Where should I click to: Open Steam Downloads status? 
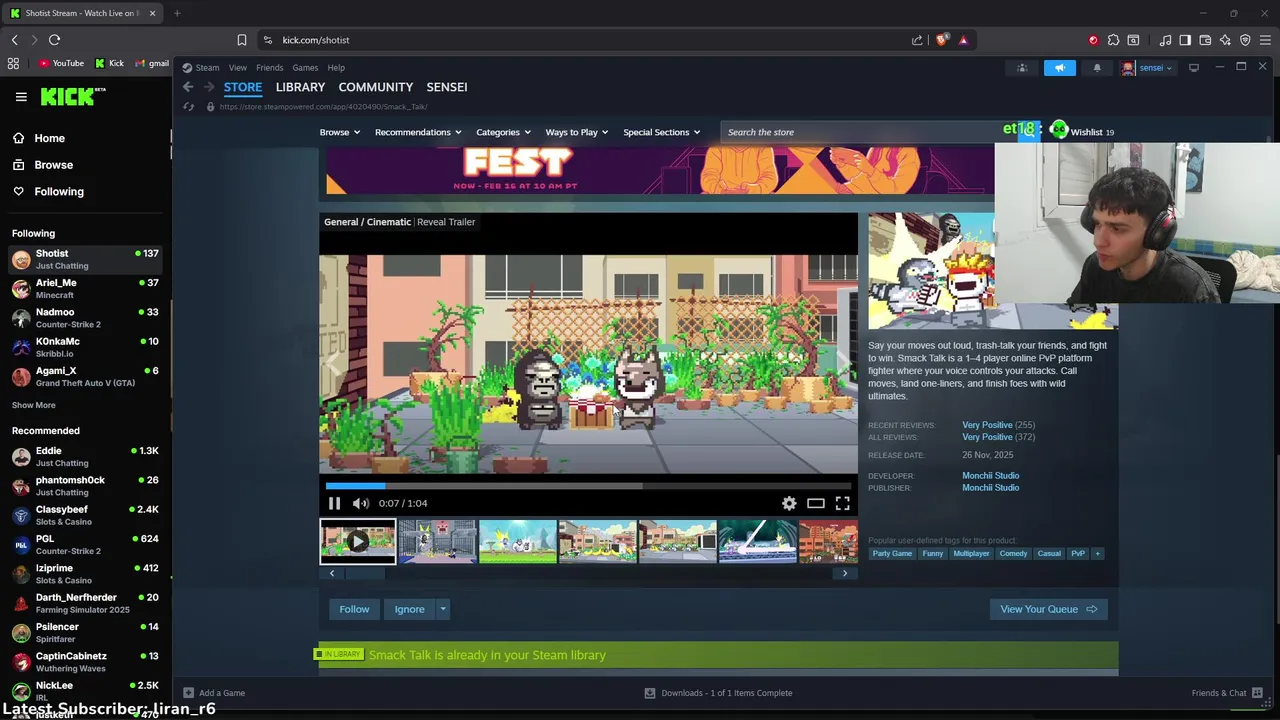coord(718,693)
